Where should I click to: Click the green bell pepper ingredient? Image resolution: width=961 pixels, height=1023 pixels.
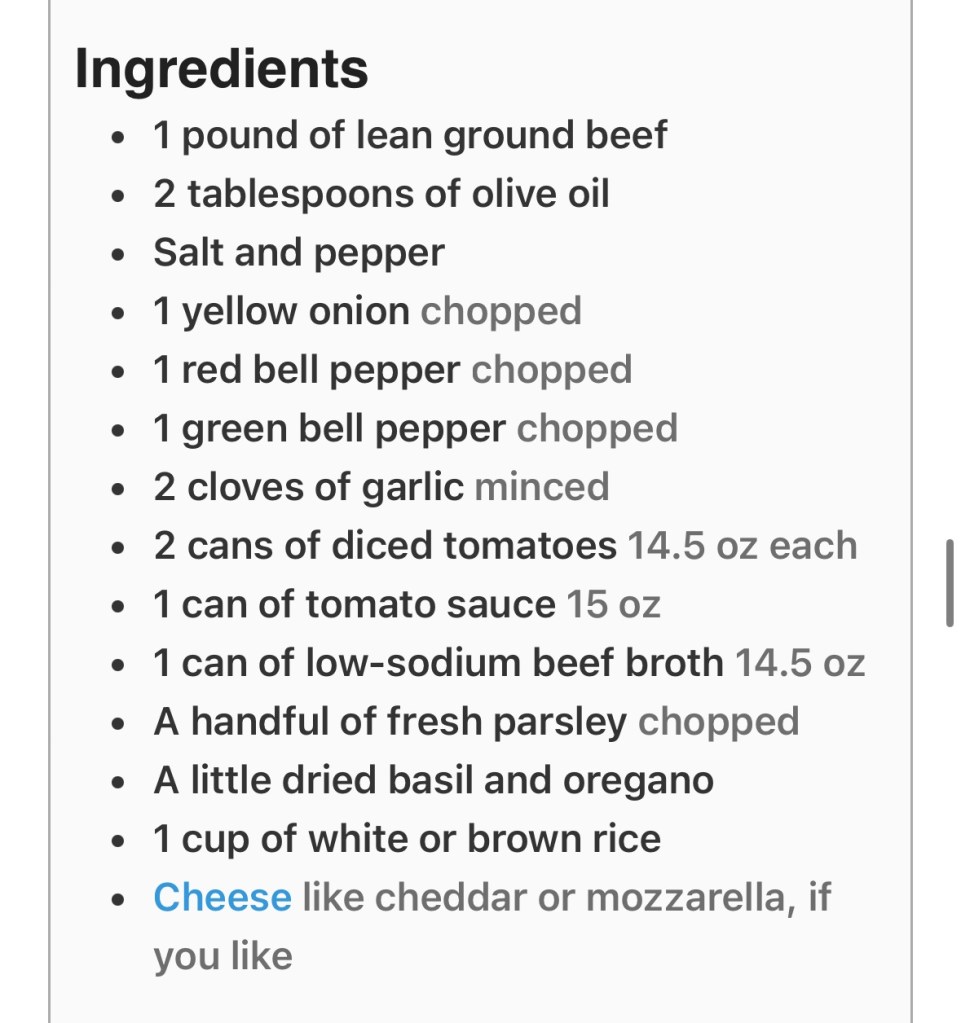329,429
